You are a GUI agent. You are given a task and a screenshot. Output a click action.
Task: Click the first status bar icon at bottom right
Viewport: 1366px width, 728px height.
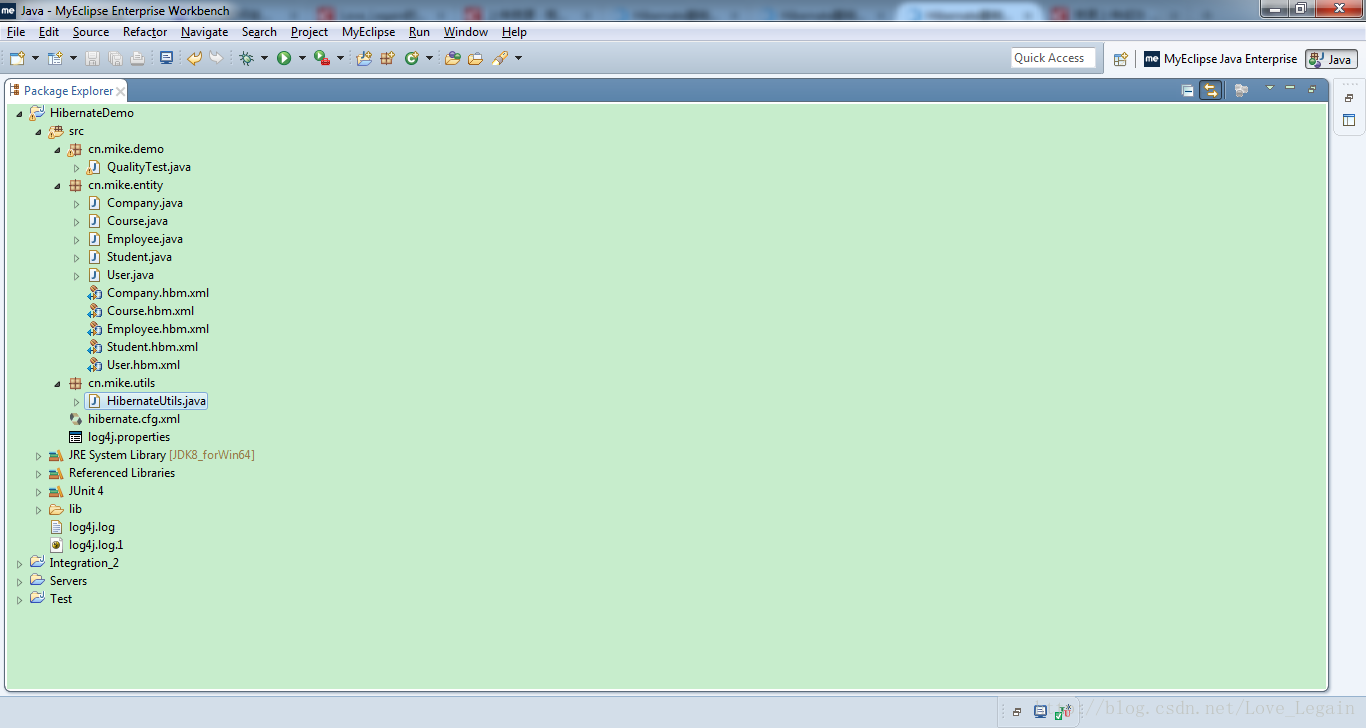point(1017,712)
